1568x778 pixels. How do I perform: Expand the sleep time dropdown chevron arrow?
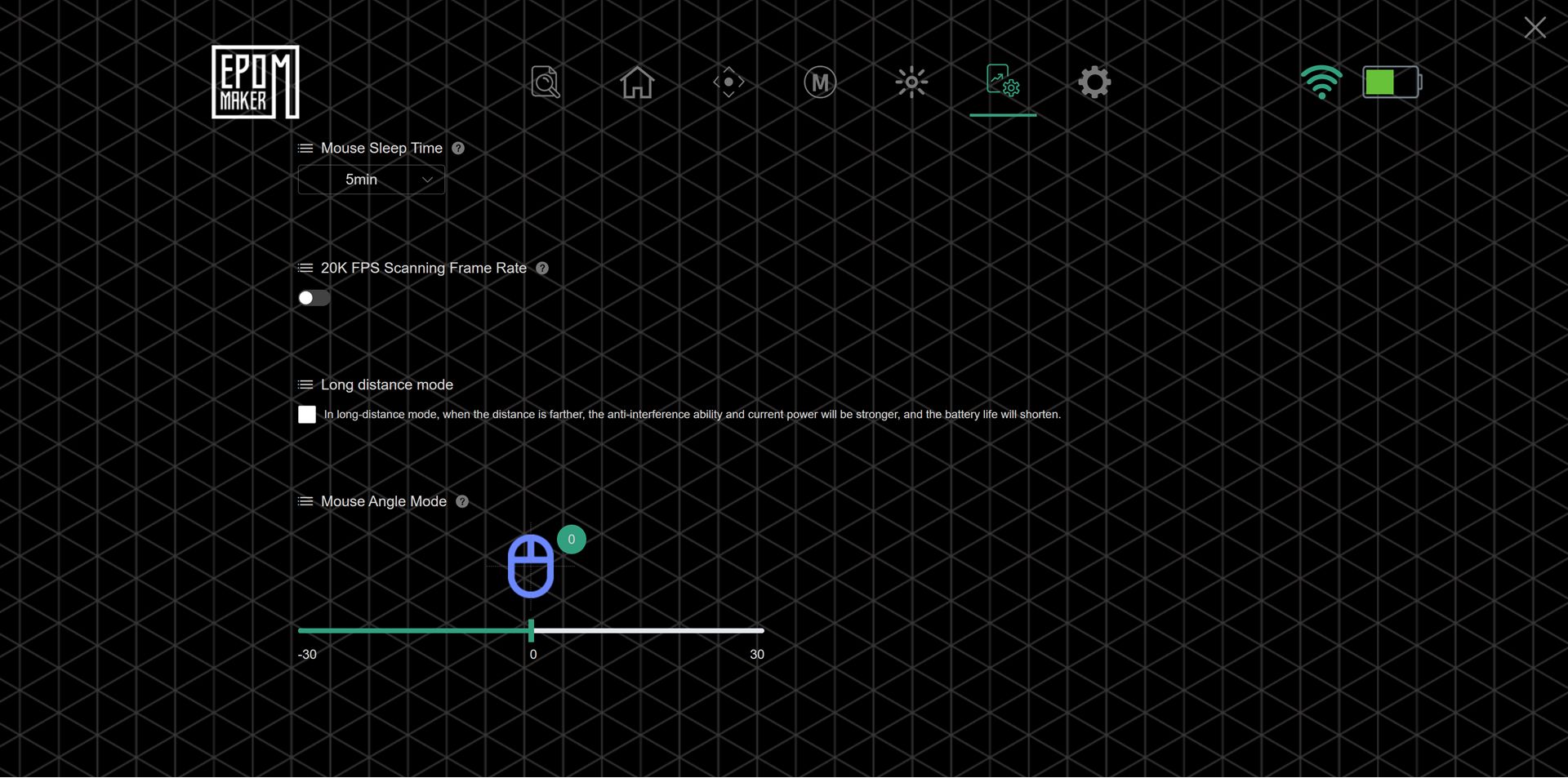pos(427,180)
